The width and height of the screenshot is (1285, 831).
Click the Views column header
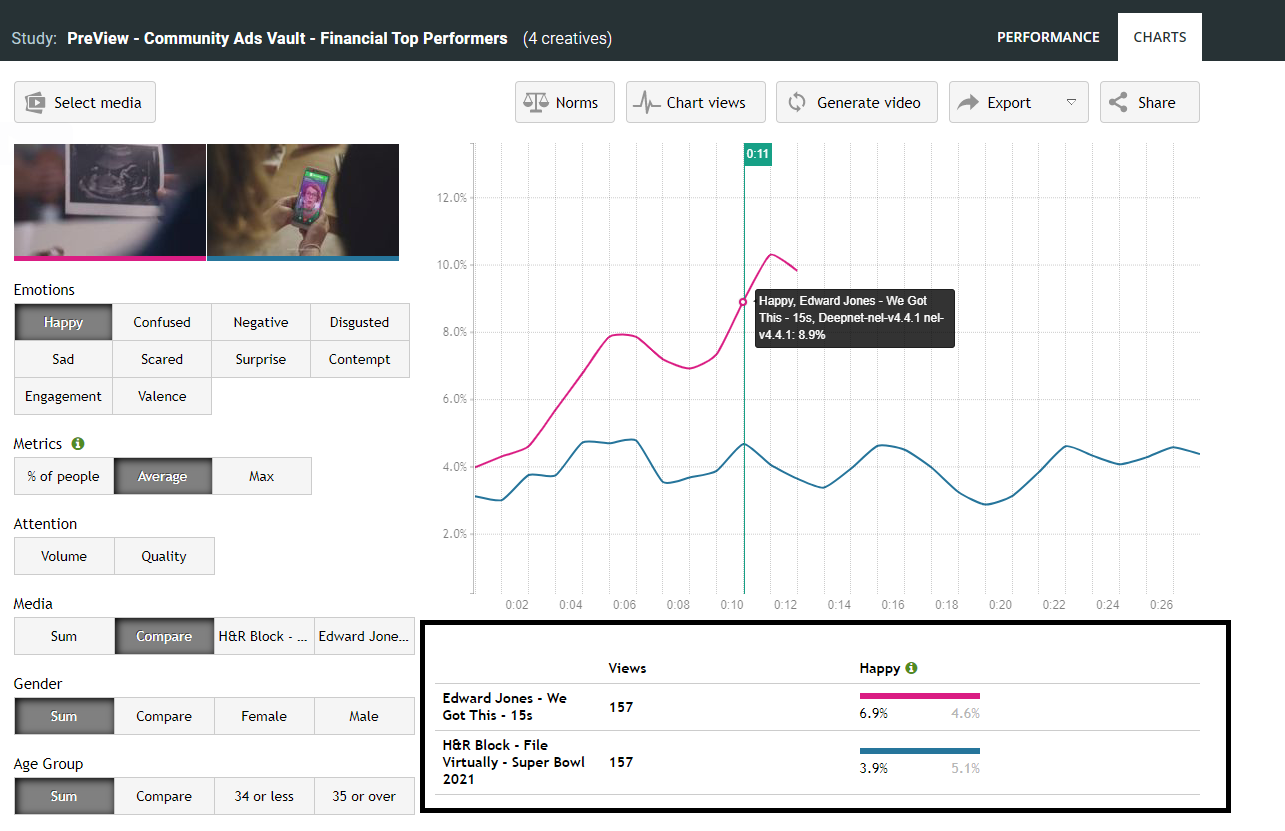tap(628, 668)
